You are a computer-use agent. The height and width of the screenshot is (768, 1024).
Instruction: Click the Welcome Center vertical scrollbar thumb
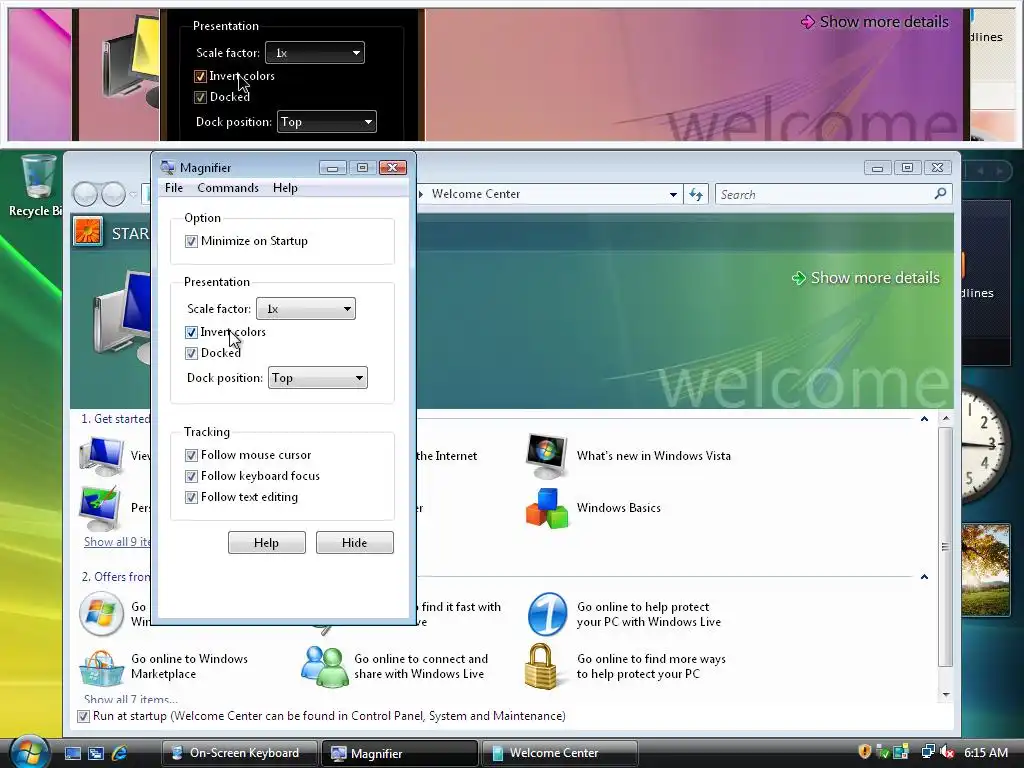point(945,547)
